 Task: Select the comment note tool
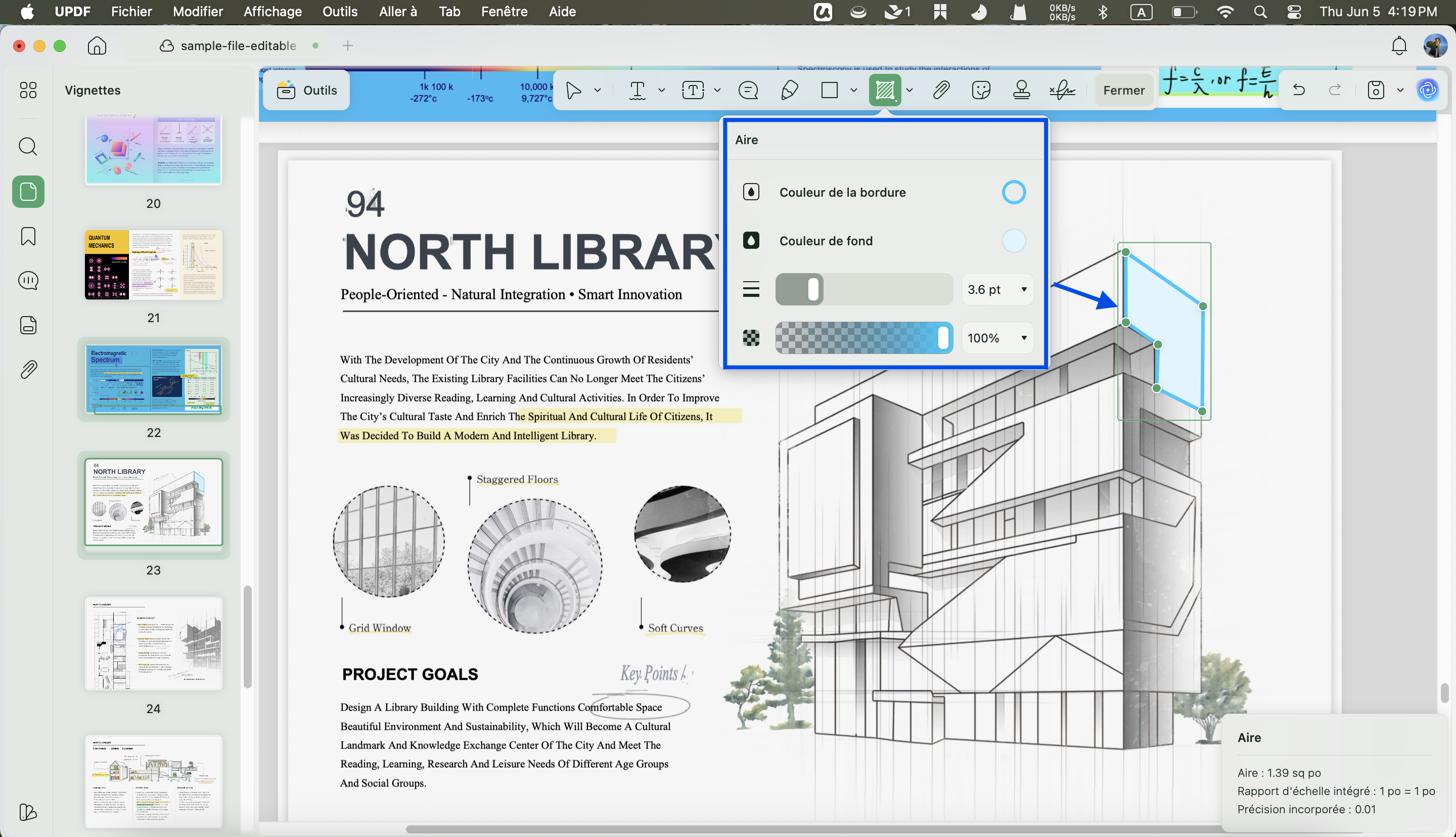click(748, 90)
